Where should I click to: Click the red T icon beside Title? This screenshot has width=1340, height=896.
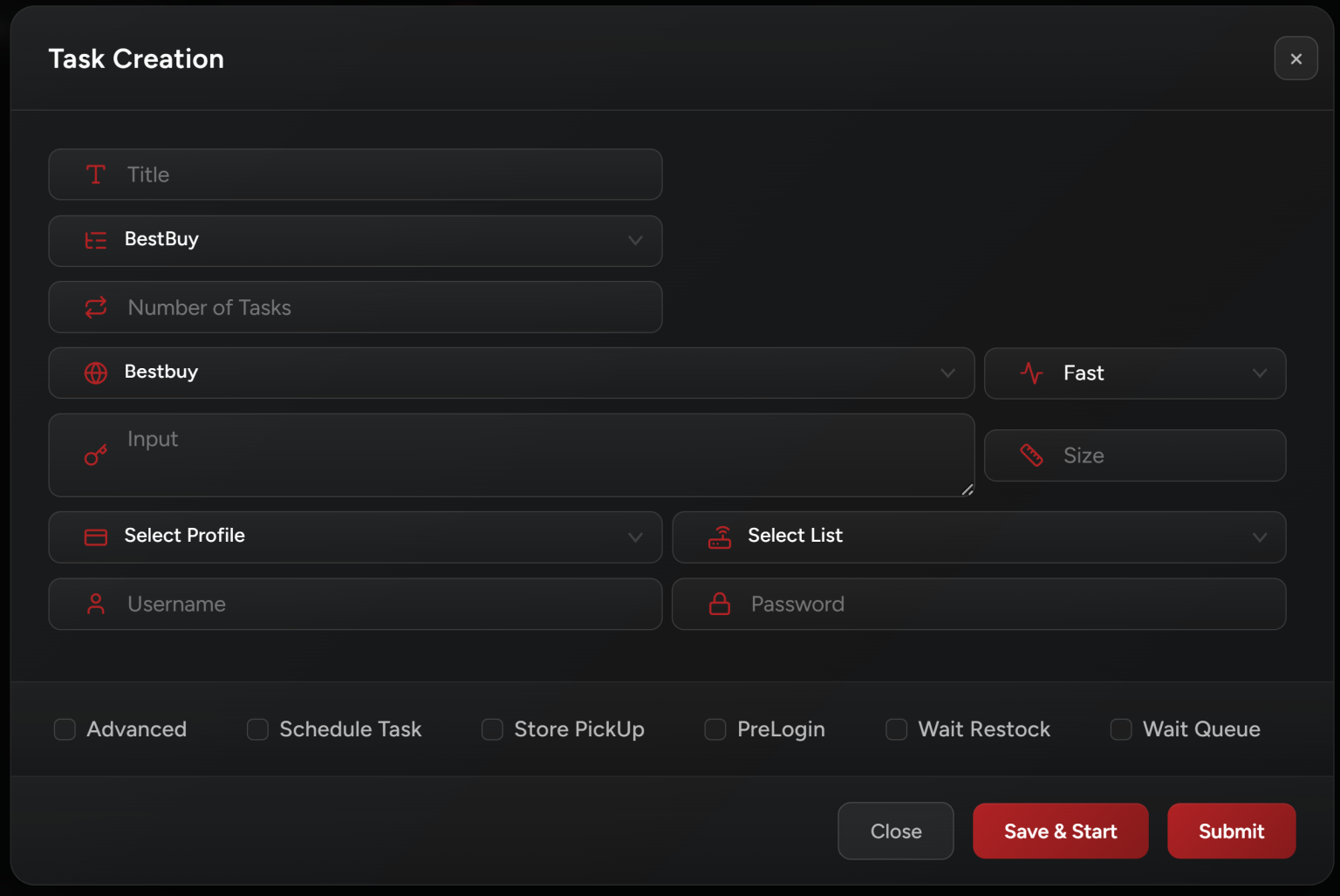96,174
